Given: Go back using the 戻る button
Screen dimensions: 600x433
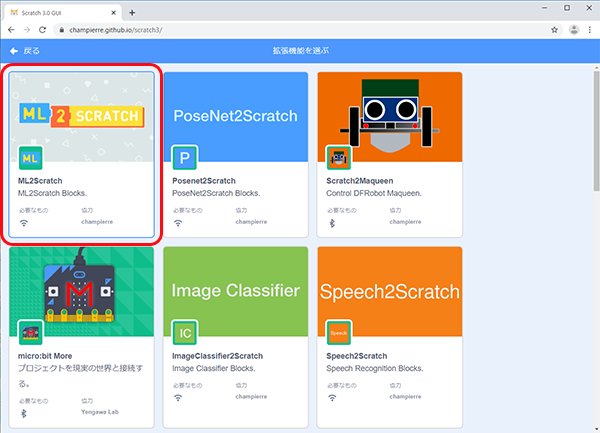Looking at the screenshot, I should (24, 50).
